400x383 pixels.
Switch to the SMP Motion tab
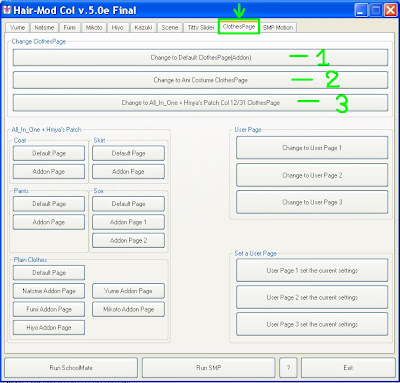(x=278, y=28)
